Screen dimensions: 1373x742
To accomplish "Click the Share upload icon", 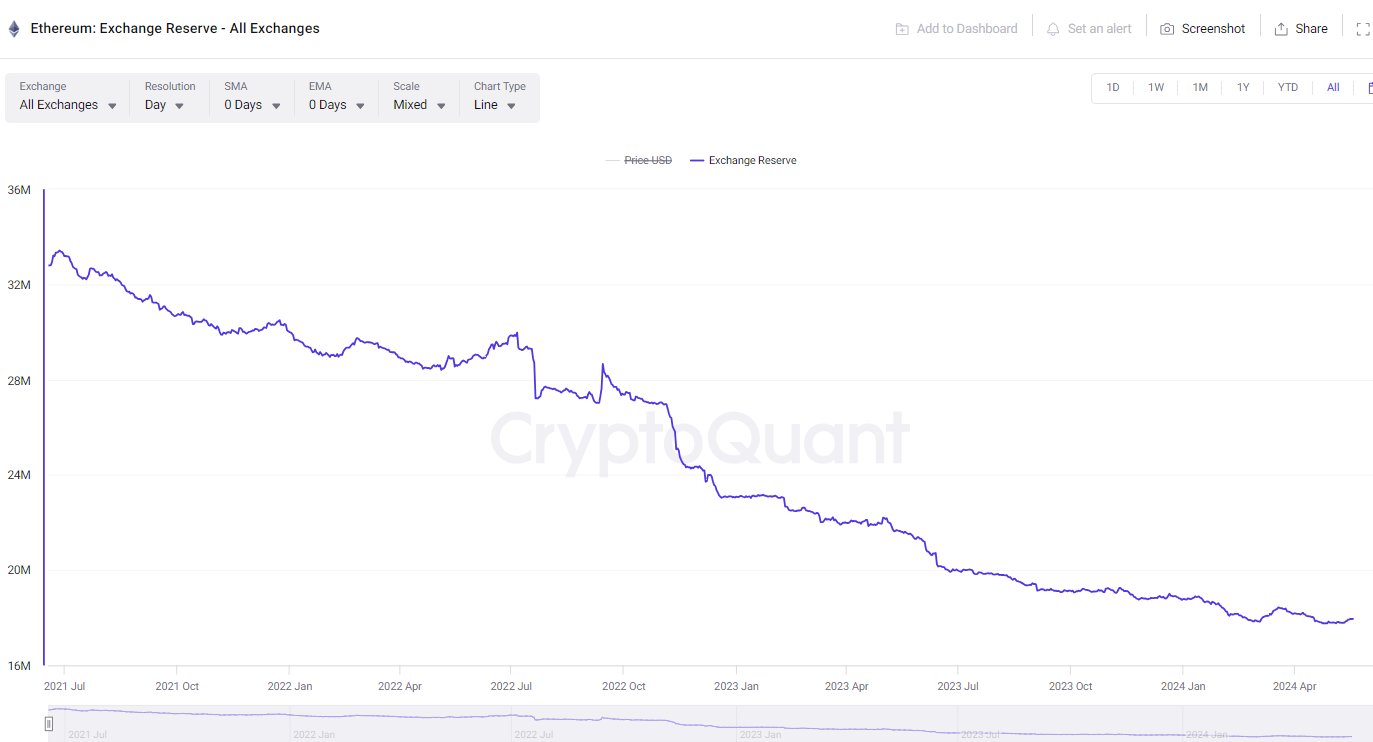I will pyautogui.click(x=1281, y=29).
